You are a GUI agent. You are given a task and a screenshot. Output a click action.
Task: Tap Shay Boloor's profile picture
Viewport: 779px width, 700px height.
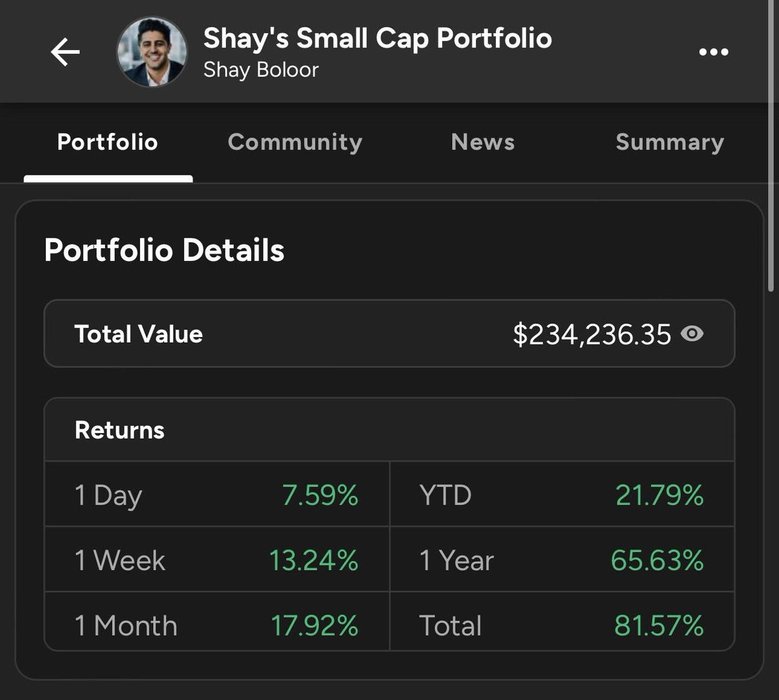(x=152, y=52)
